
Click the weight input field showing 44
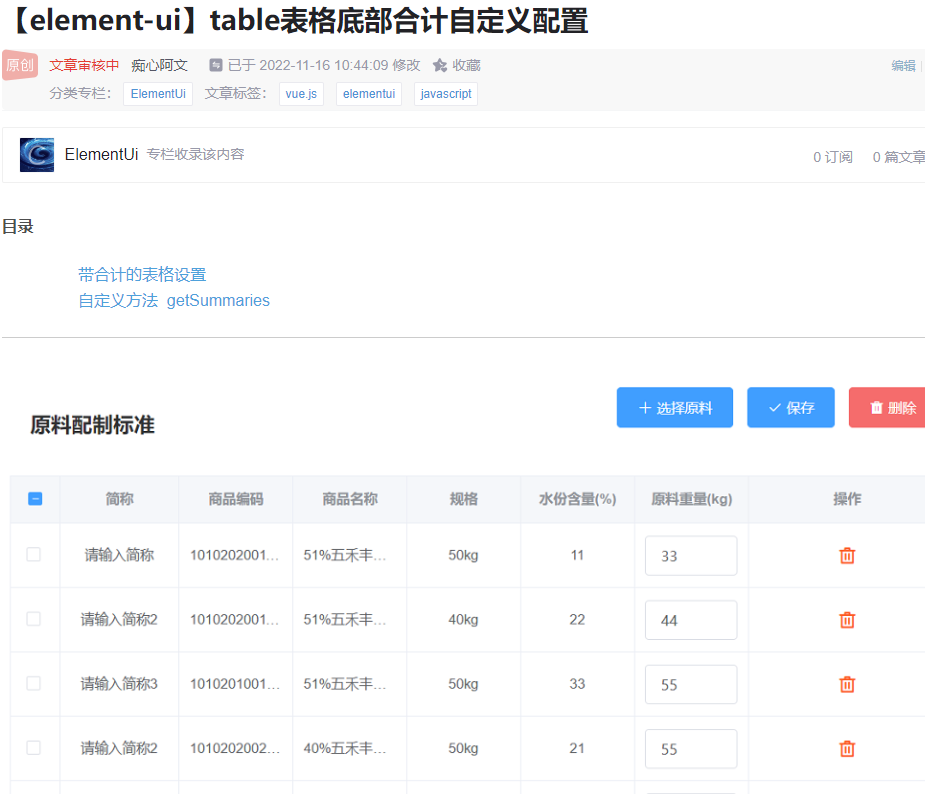[x=691, y=620]
